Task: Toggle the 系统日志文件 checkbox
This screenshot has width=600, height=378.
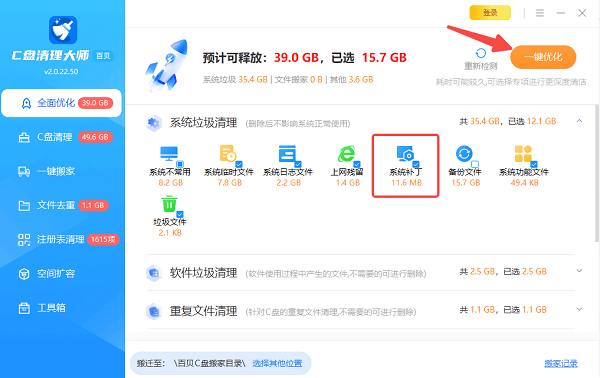Action: click(x=298, y=165)
